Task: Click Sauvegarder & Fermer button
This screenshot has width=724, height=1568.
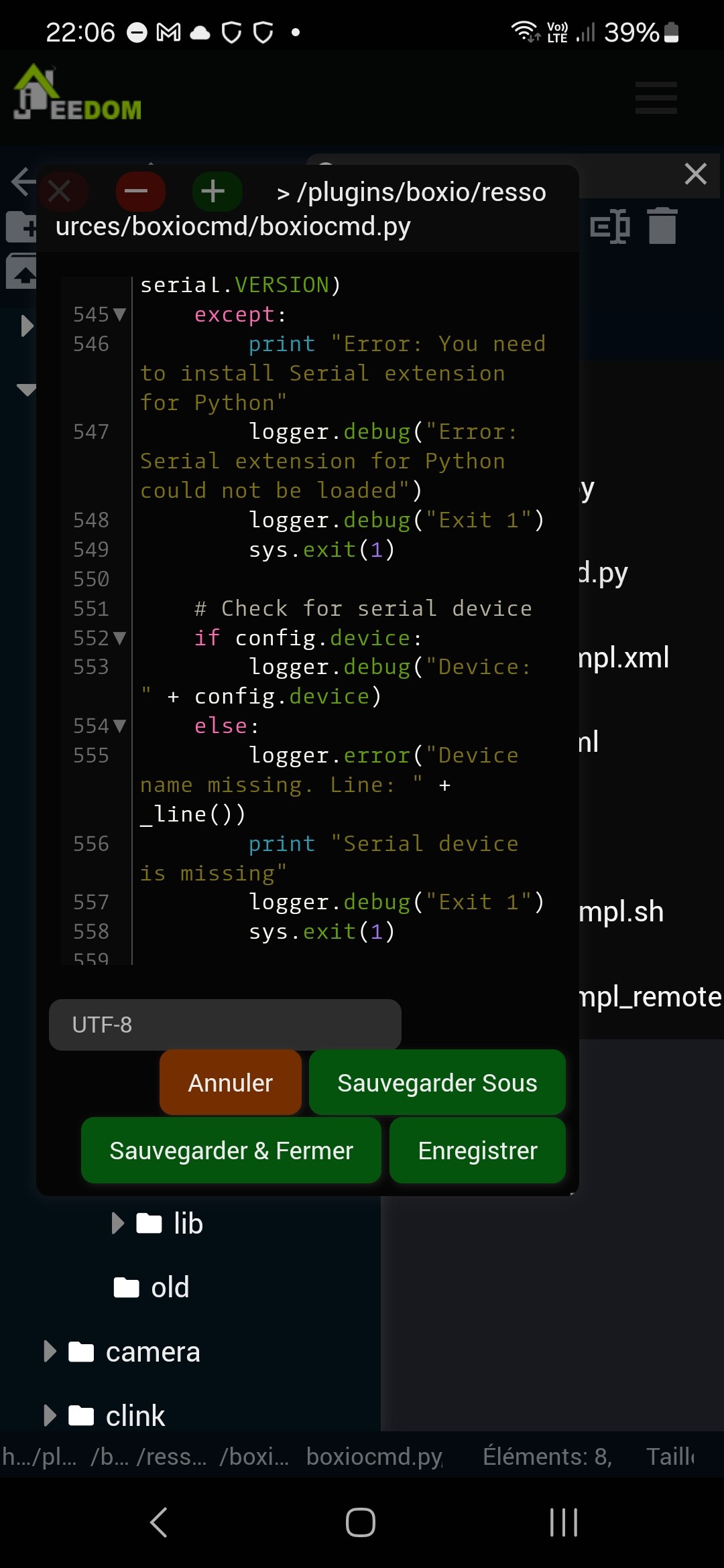Action: (231, 1151)
